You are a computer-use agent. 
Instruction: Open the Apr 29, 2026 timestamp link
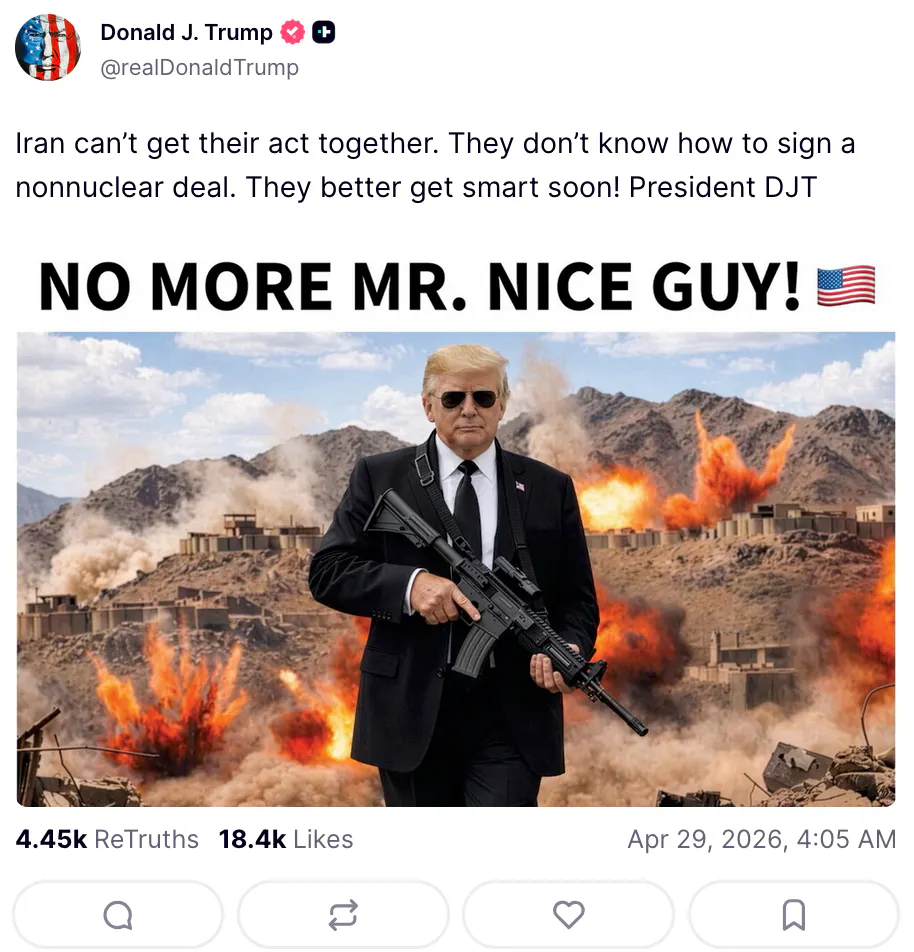(762, 839)
